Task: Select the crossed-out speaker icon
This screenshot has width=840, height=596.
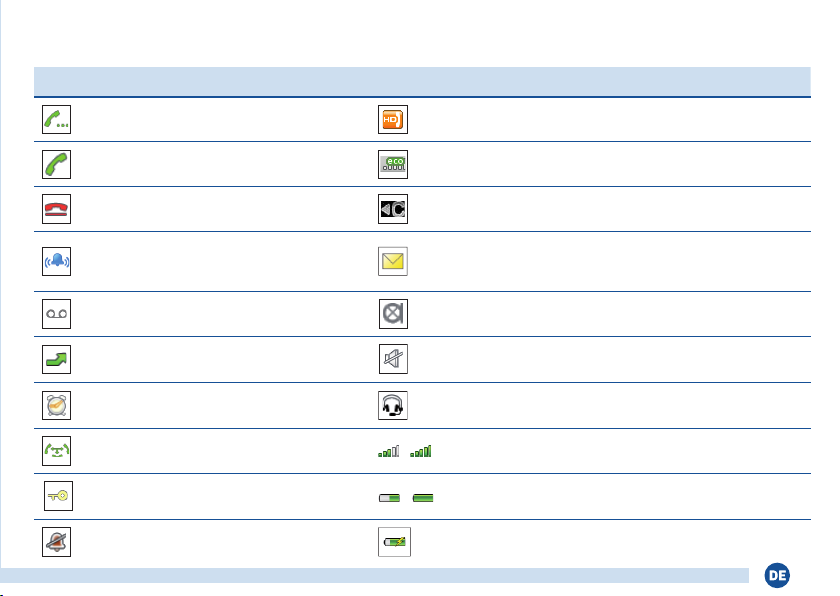Action: pos(393,359)
